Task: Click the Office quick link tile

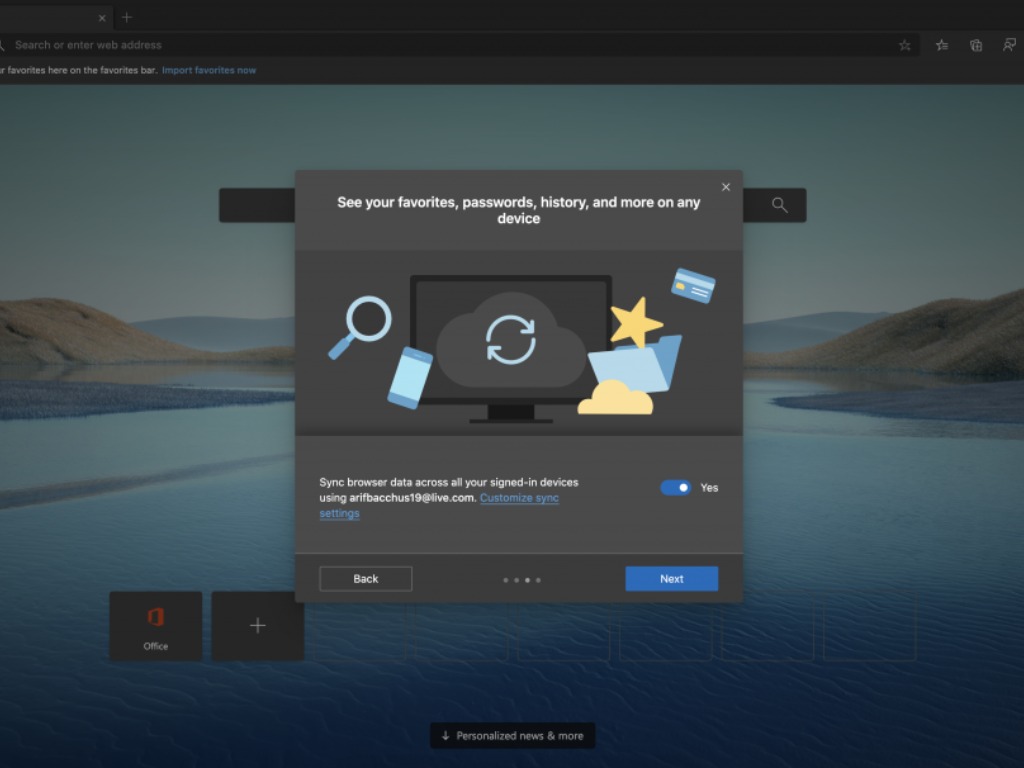Action: point(155,626)
